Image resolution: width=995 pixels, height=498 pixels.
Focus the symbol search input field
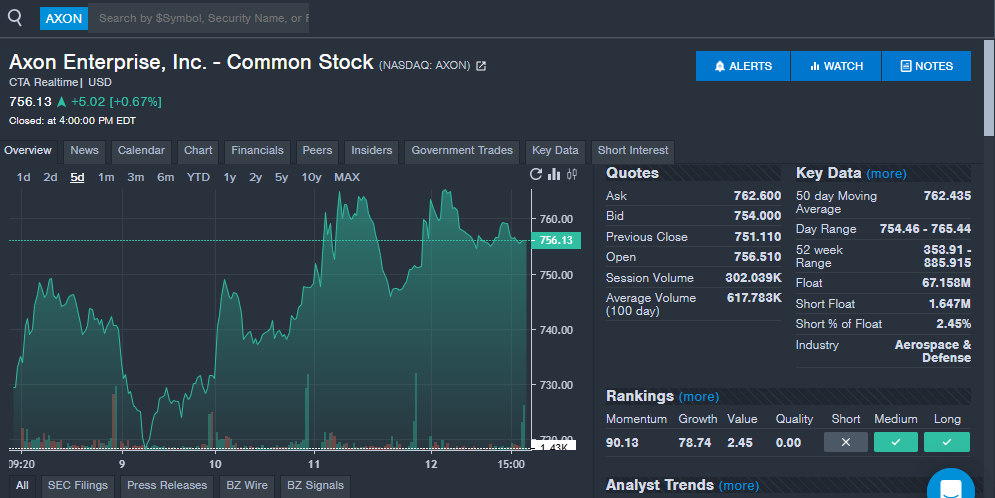(x=199, y=18)
